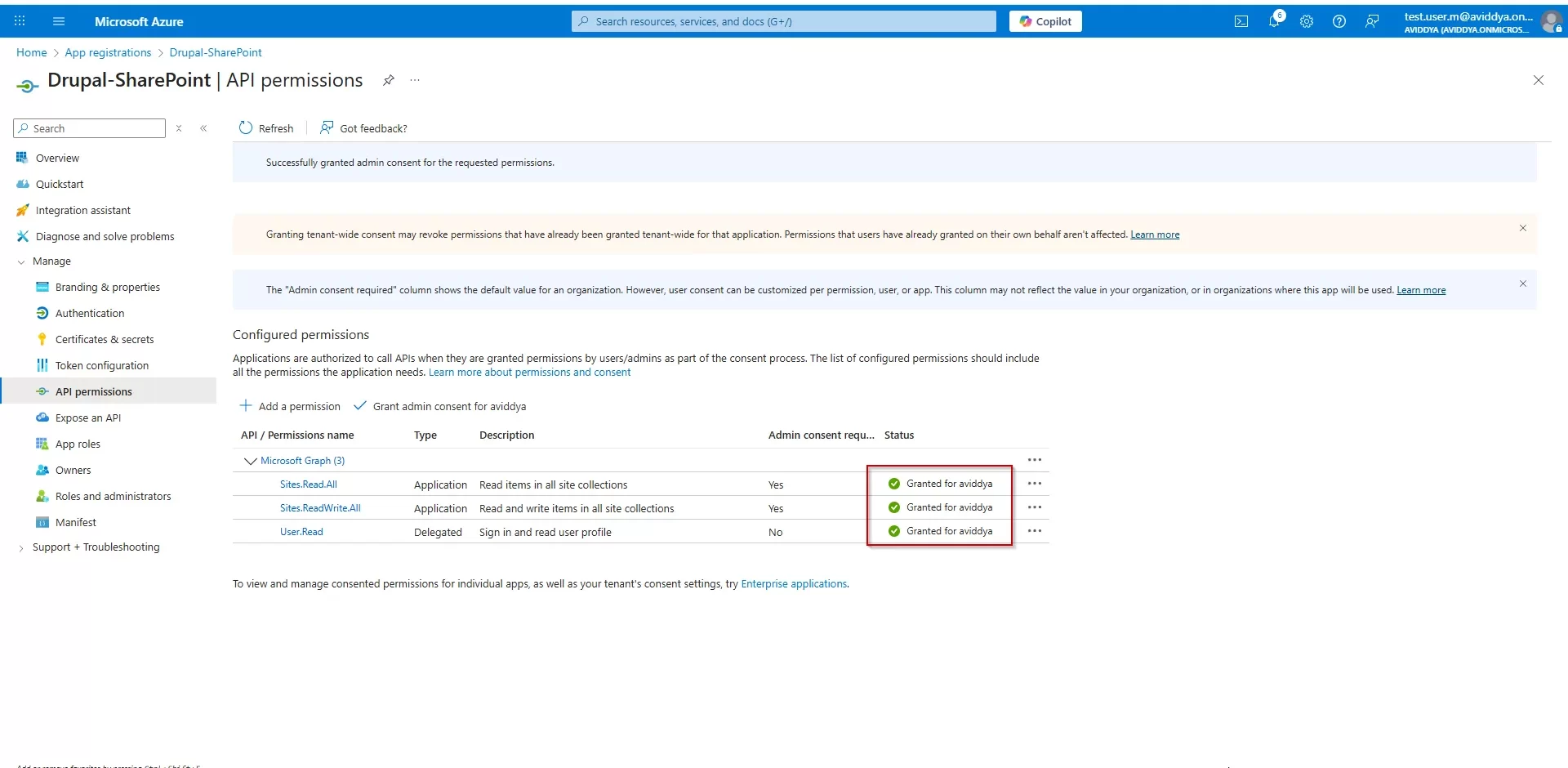
Task: Open Branding & properties
Action: (x=108, y=287)
